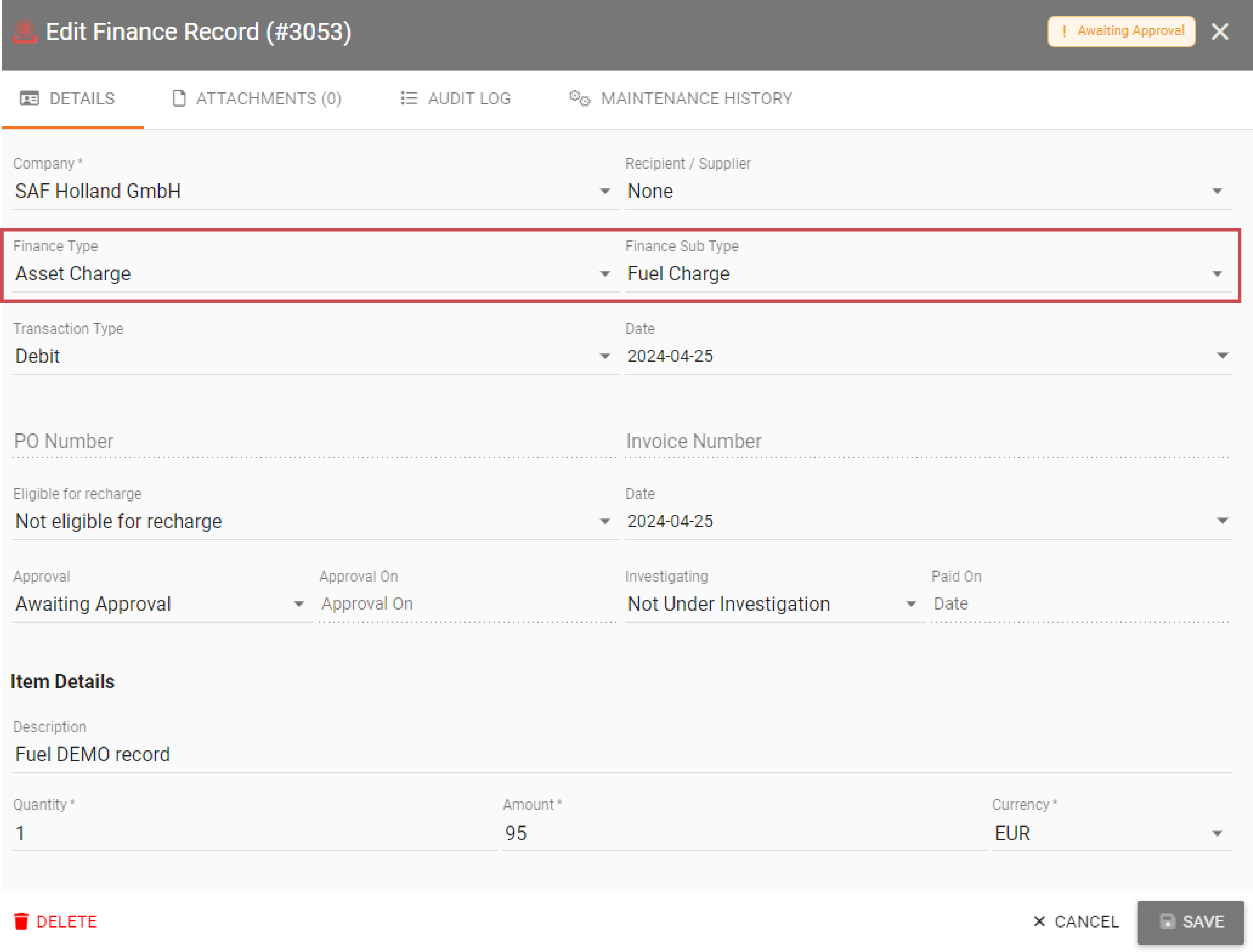
Task: Click the floppy disk save icon
Action: pyautogui.click(x=1167, y=921)
